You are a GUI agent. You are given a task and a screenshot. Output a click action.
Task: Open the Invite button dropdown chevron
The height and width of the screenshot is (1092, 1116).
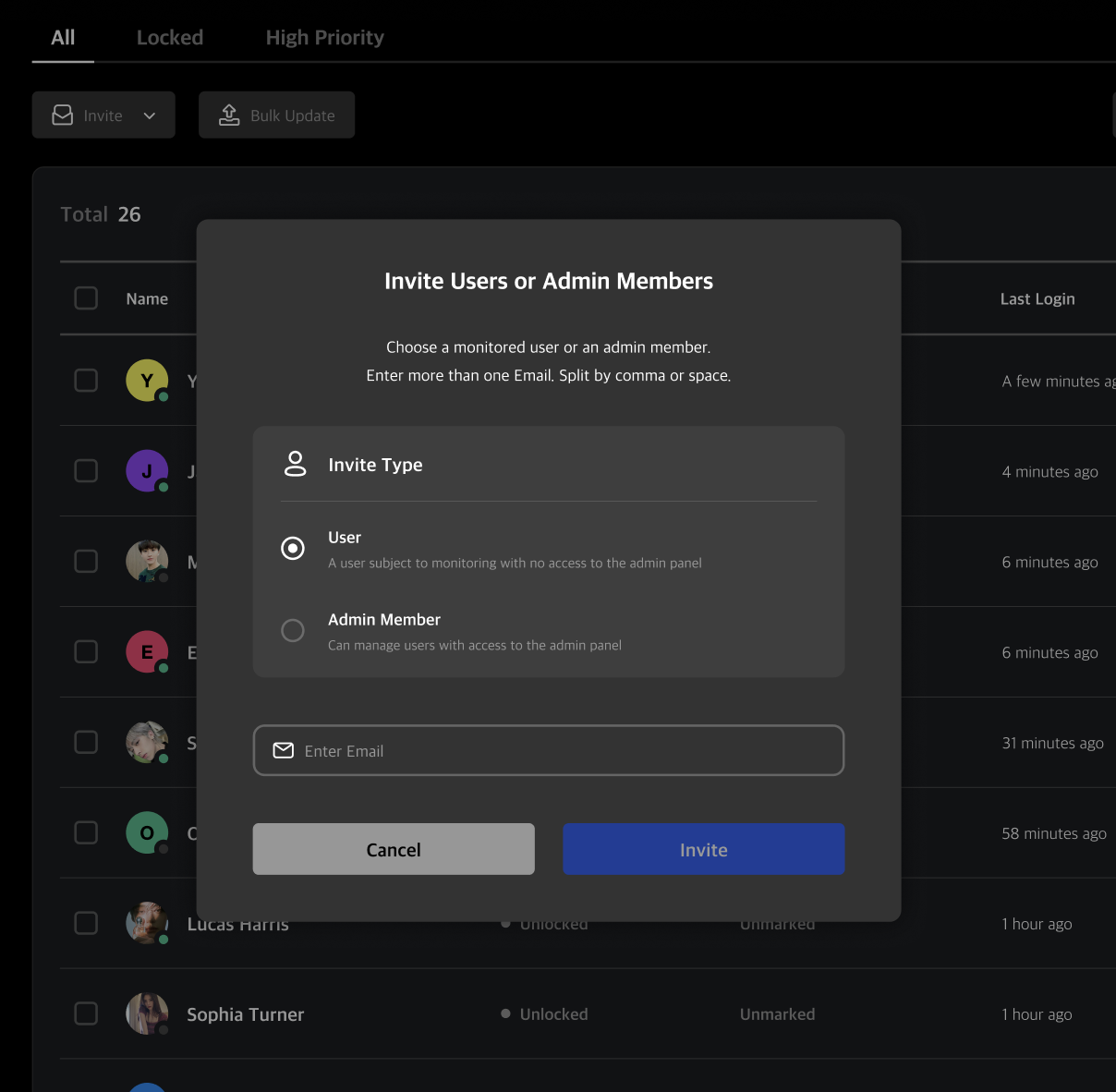[149, 115]
